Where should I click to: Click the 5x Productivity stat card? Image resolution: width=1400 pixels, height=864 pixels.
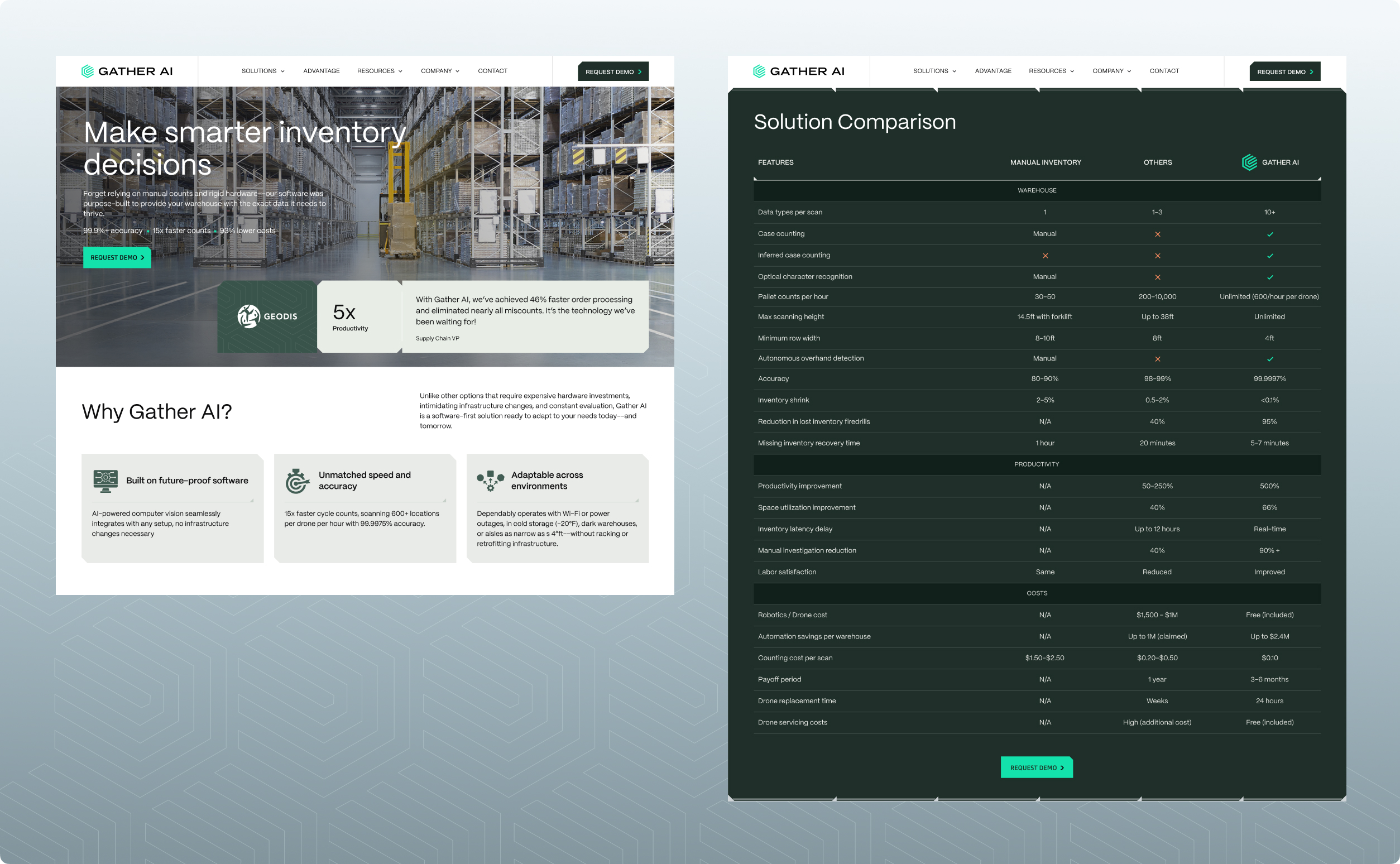[359, 316]
